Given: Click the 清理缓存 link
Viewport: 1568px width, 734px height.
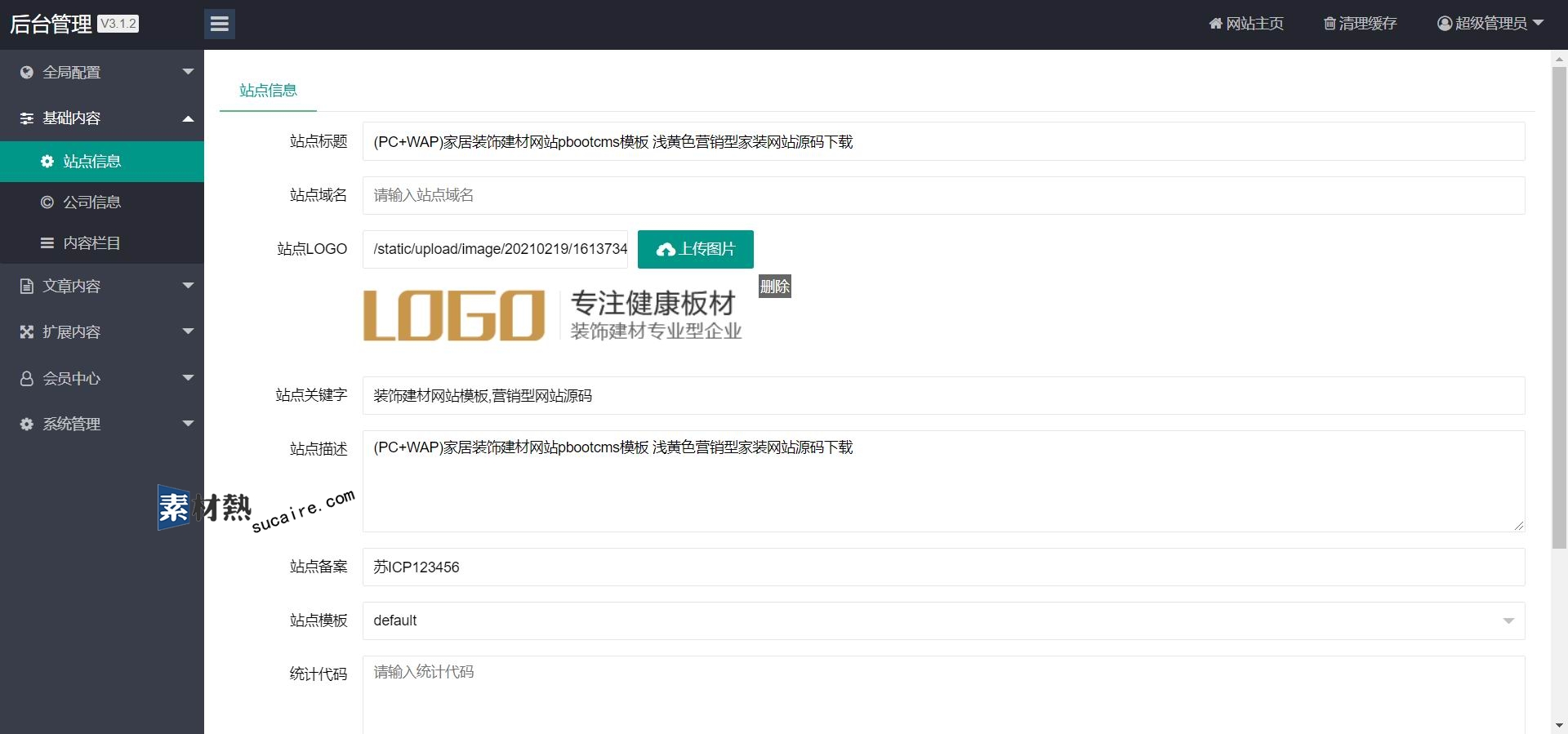Looking at the screenshot, I should 1361,24.
